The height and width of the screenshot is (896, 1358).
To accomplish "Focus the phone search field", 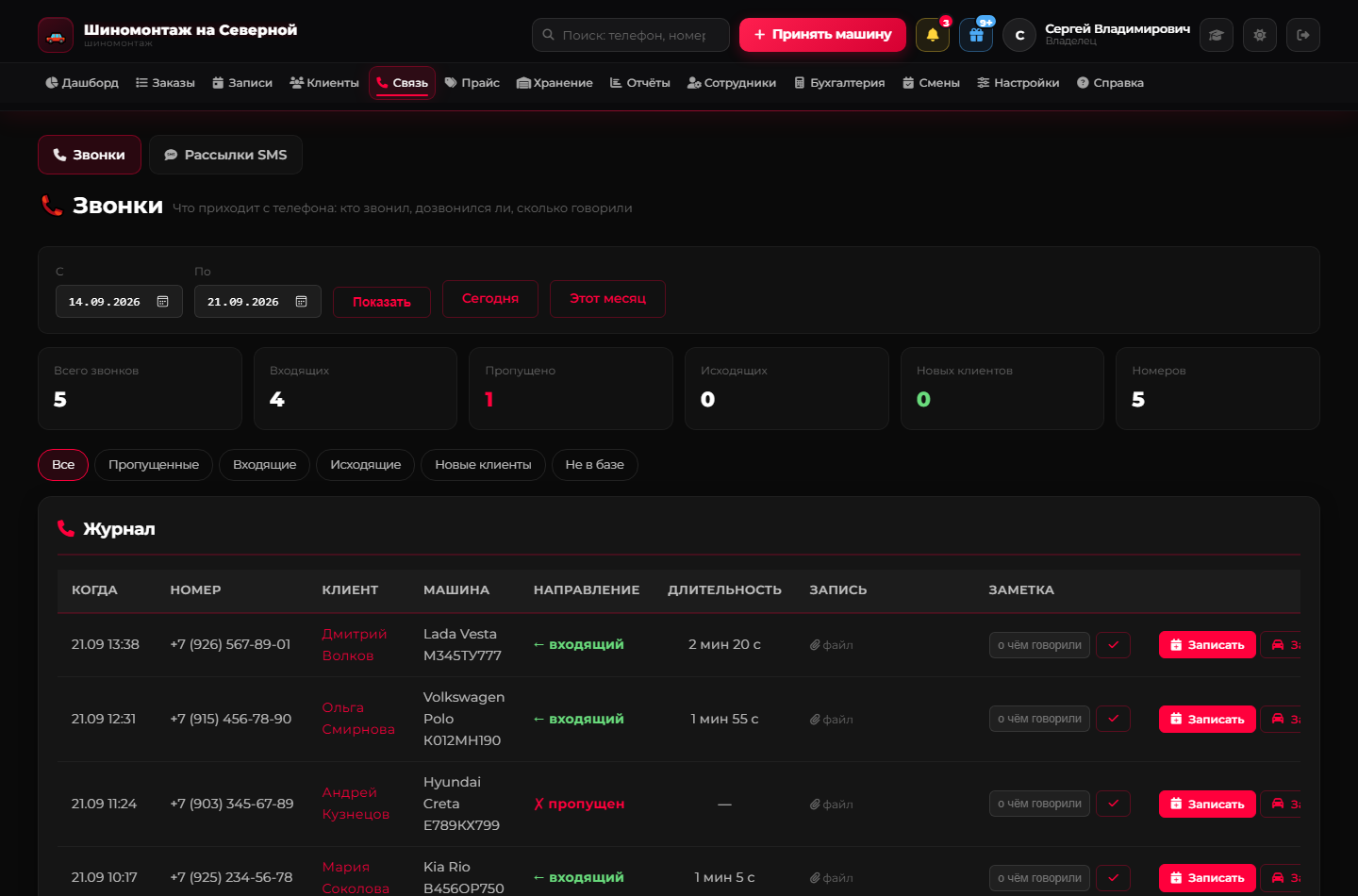I will [631, 35].
